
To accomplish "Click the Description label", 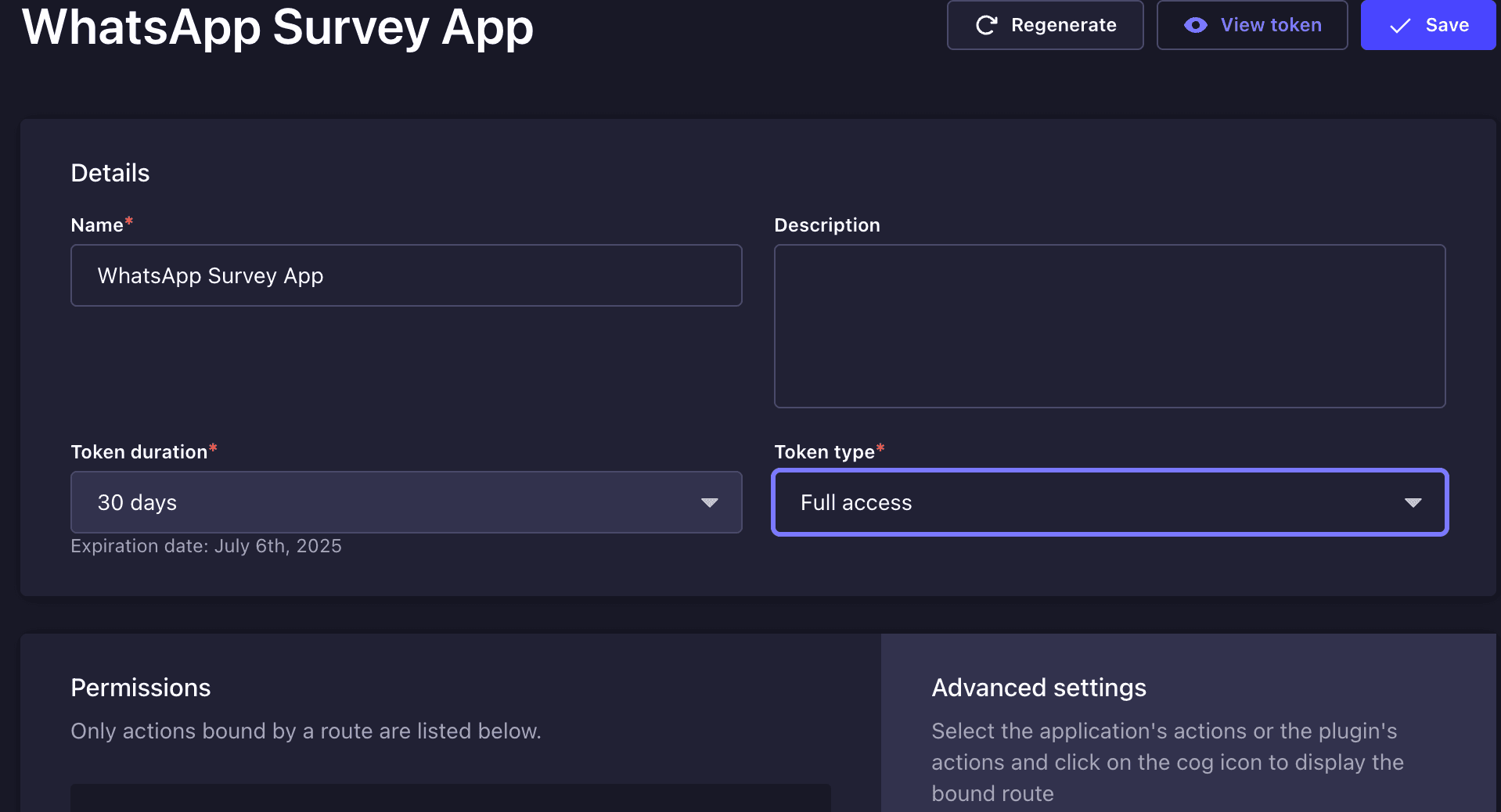I will coord(827,225).
